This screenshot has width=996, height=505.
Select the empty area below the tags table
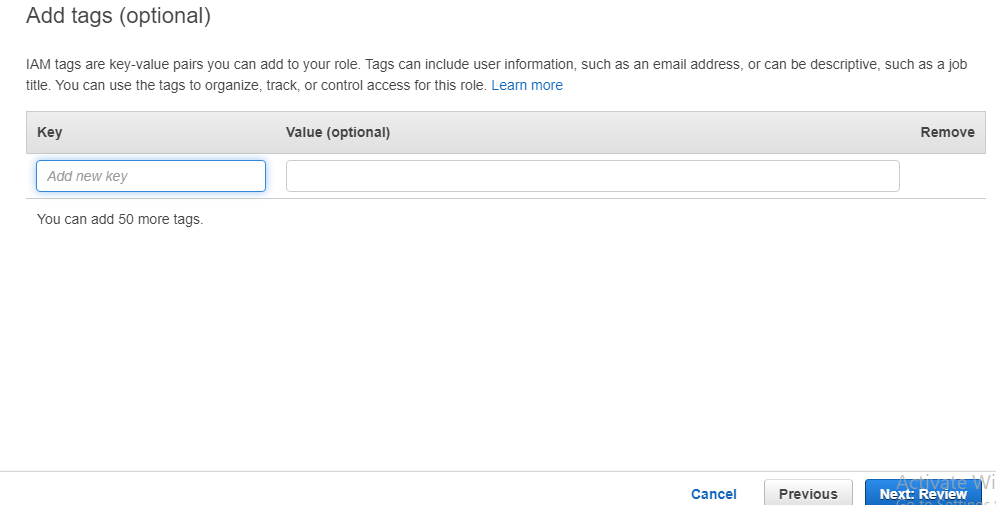pyautogui.click(x=500, y=340)
